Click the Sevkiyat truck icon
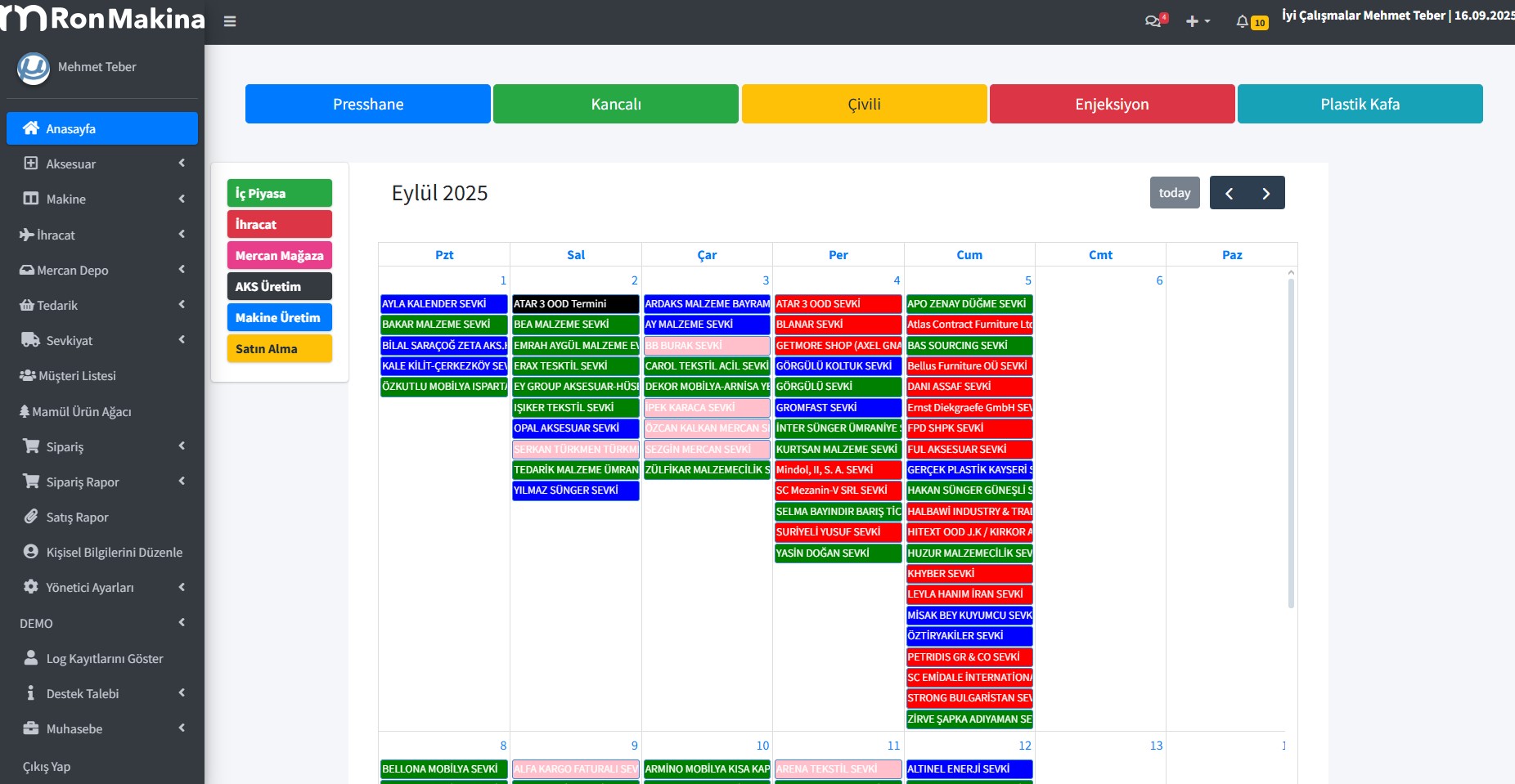The image size is (1515, 784). [31, 340]
